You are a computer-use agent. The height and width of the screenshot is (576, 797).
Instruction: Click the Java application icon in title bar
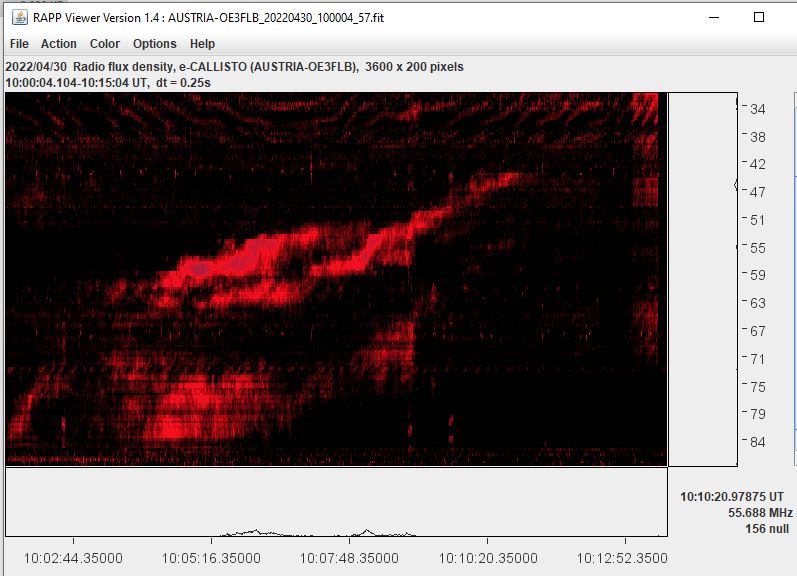pos(20,18)
